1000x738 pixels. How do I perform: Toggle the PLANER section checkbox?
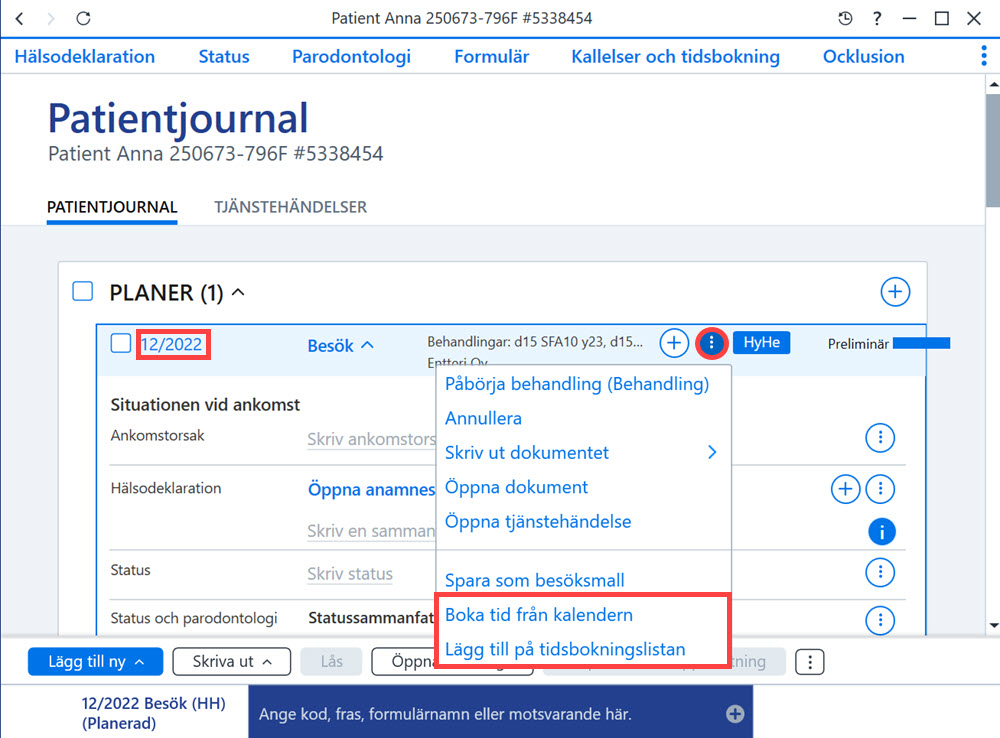pos(83,292)
